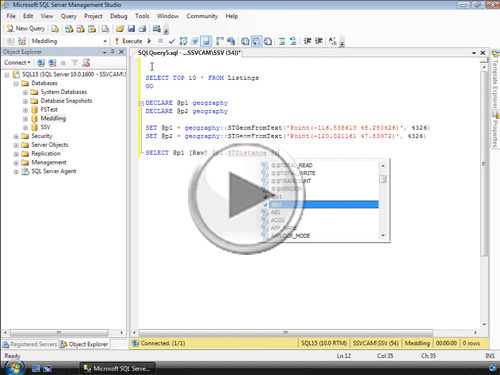Viewport: 500px width, 375px height.
Task: Toggle auto-hide pin on Object Explorer
Action: (x=112, y=52)
